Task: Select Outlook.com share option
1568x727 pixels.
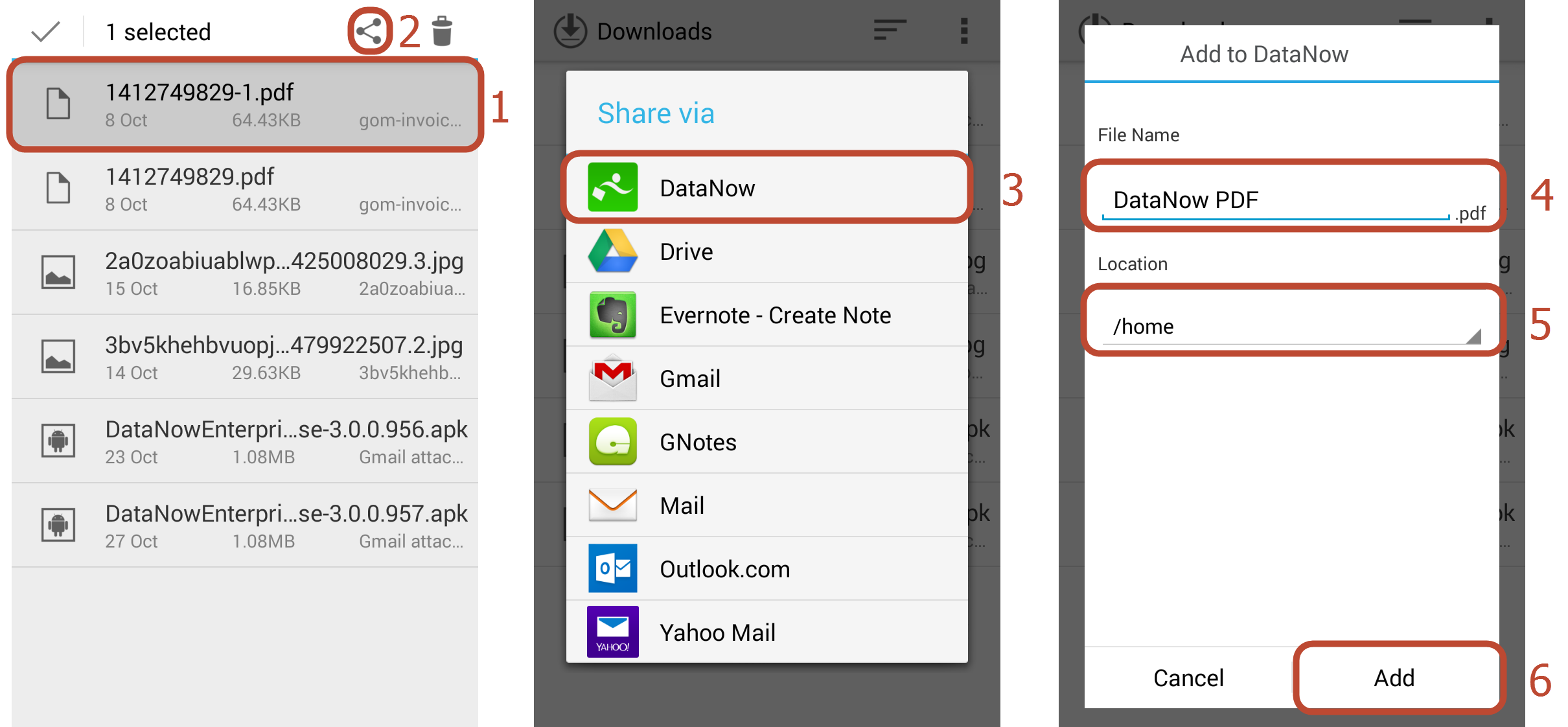Action: point(767,569)
